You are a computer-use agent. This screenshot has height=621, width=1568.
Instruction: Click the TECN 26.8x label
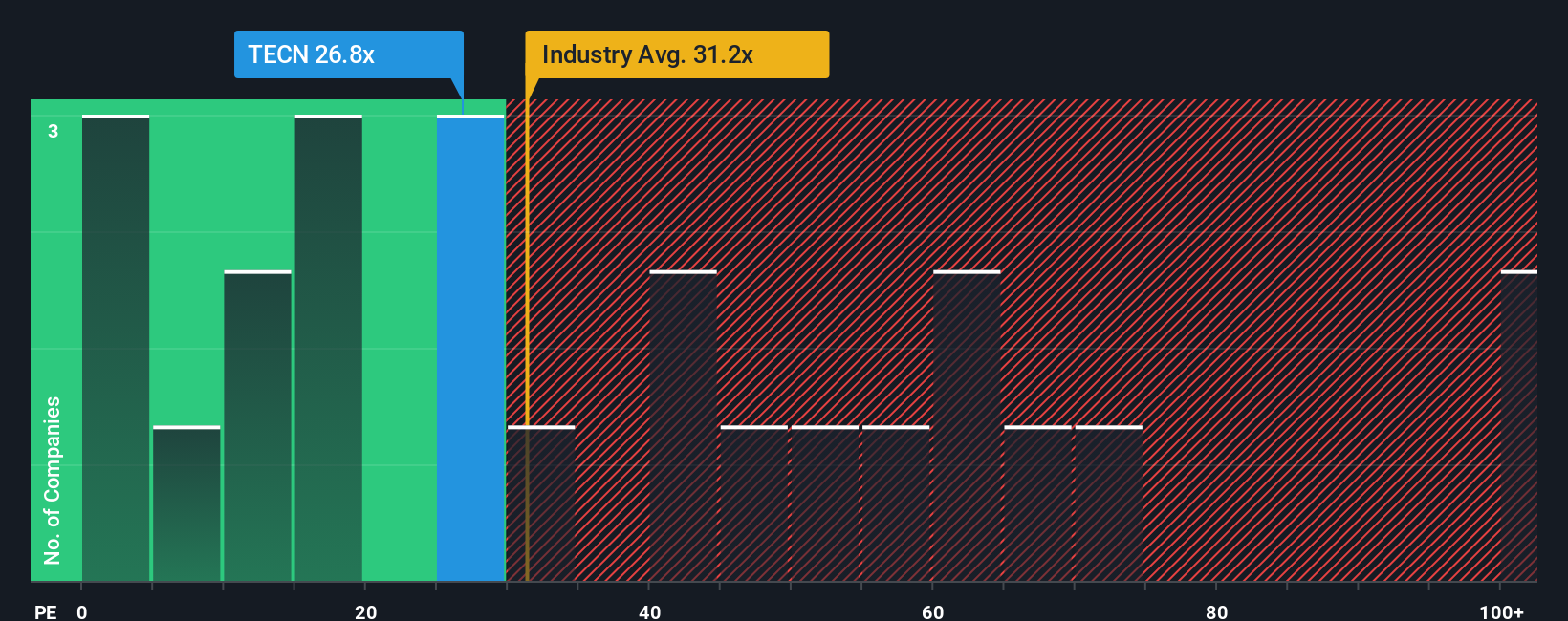click(x=349, y=54)
